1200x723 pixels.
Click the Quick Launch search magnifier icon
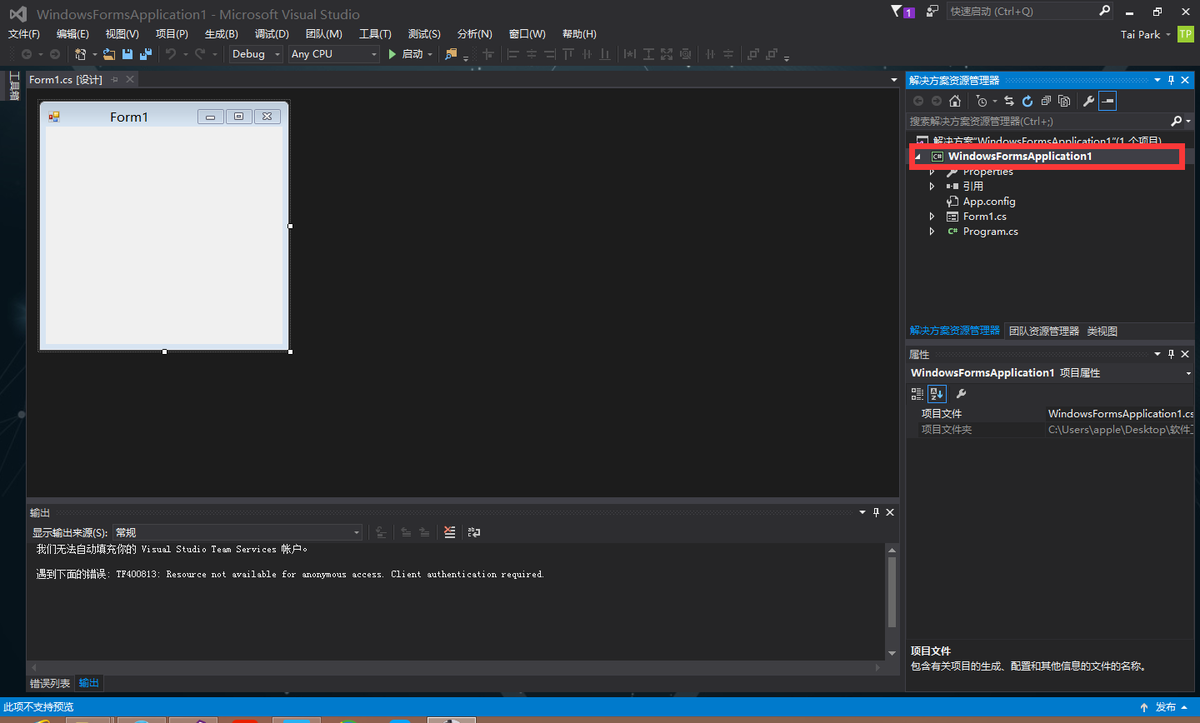[x=1105, y=11]
